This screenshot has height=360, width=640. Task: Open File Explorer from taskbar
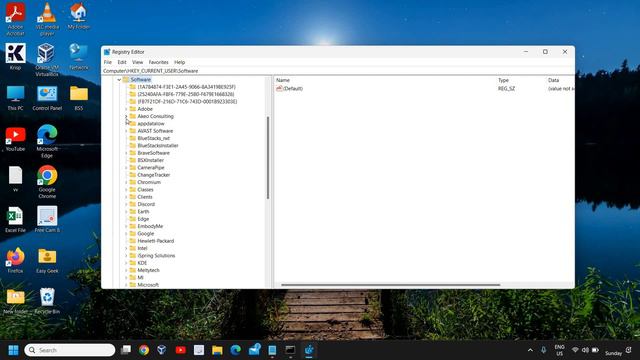pyautogui.click(x=217, y=350)
